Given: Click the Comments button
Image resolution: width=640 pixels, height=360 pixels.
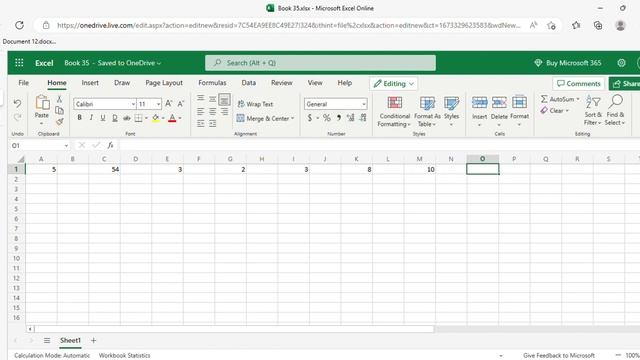Looking at the screenshot, I should click(579, 84).
